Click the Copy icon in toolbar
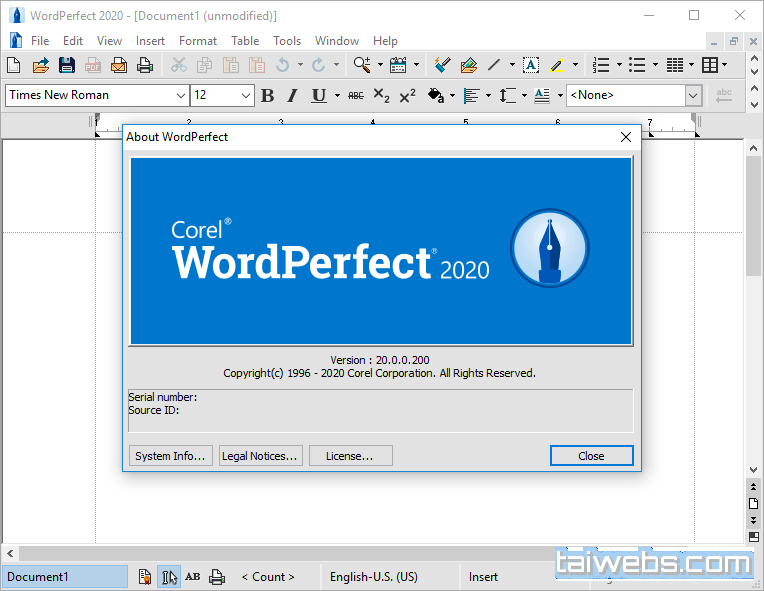The width and height of the screenshot is (764, 591). pyautogui.click(x=204, y=65)
